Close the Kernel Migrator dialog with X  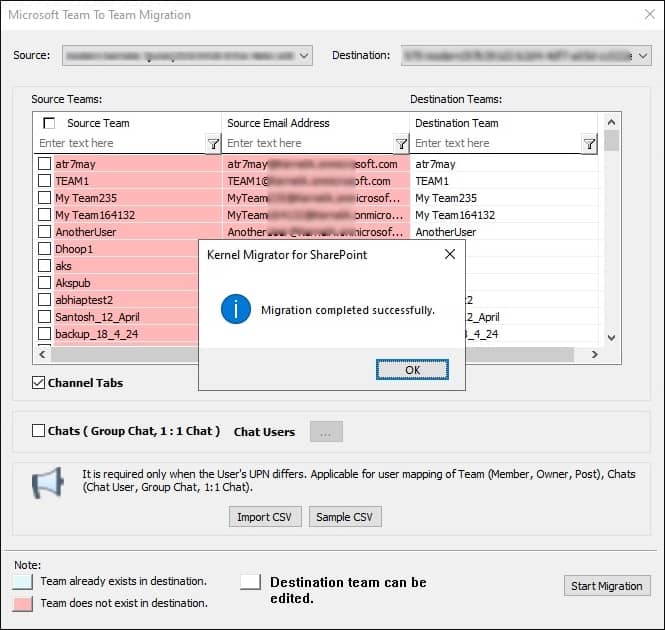[x=450, y=254]
